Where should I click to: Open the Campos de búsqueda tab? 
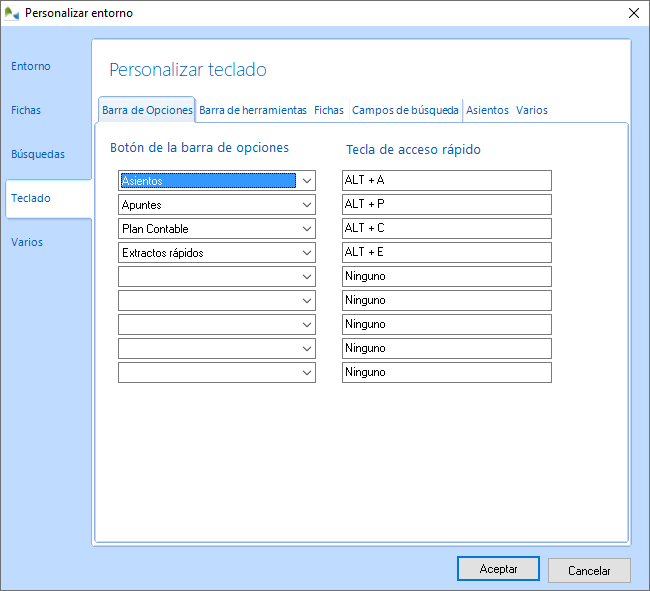click(x=405, y=110)
